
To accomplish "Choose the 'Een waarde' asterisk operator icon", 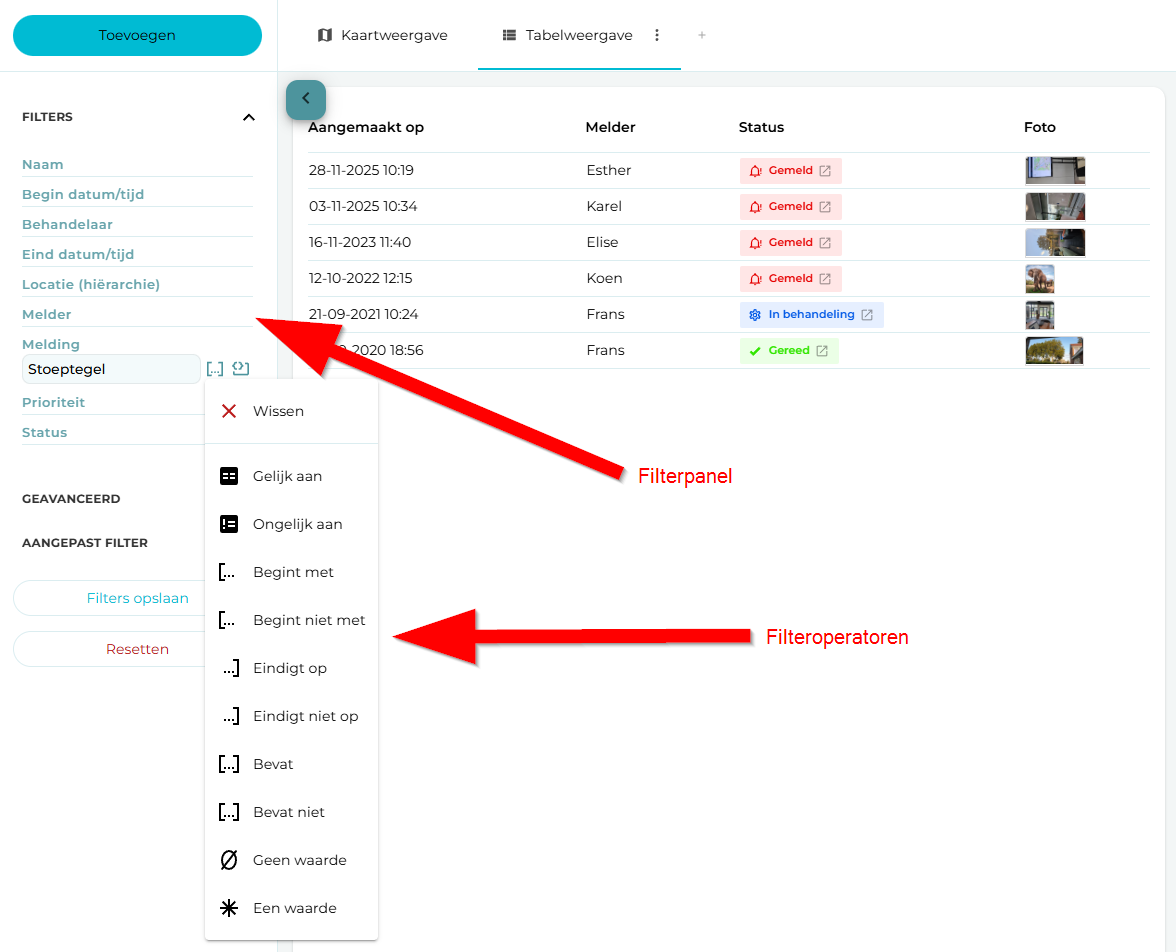I will (228, 908).
